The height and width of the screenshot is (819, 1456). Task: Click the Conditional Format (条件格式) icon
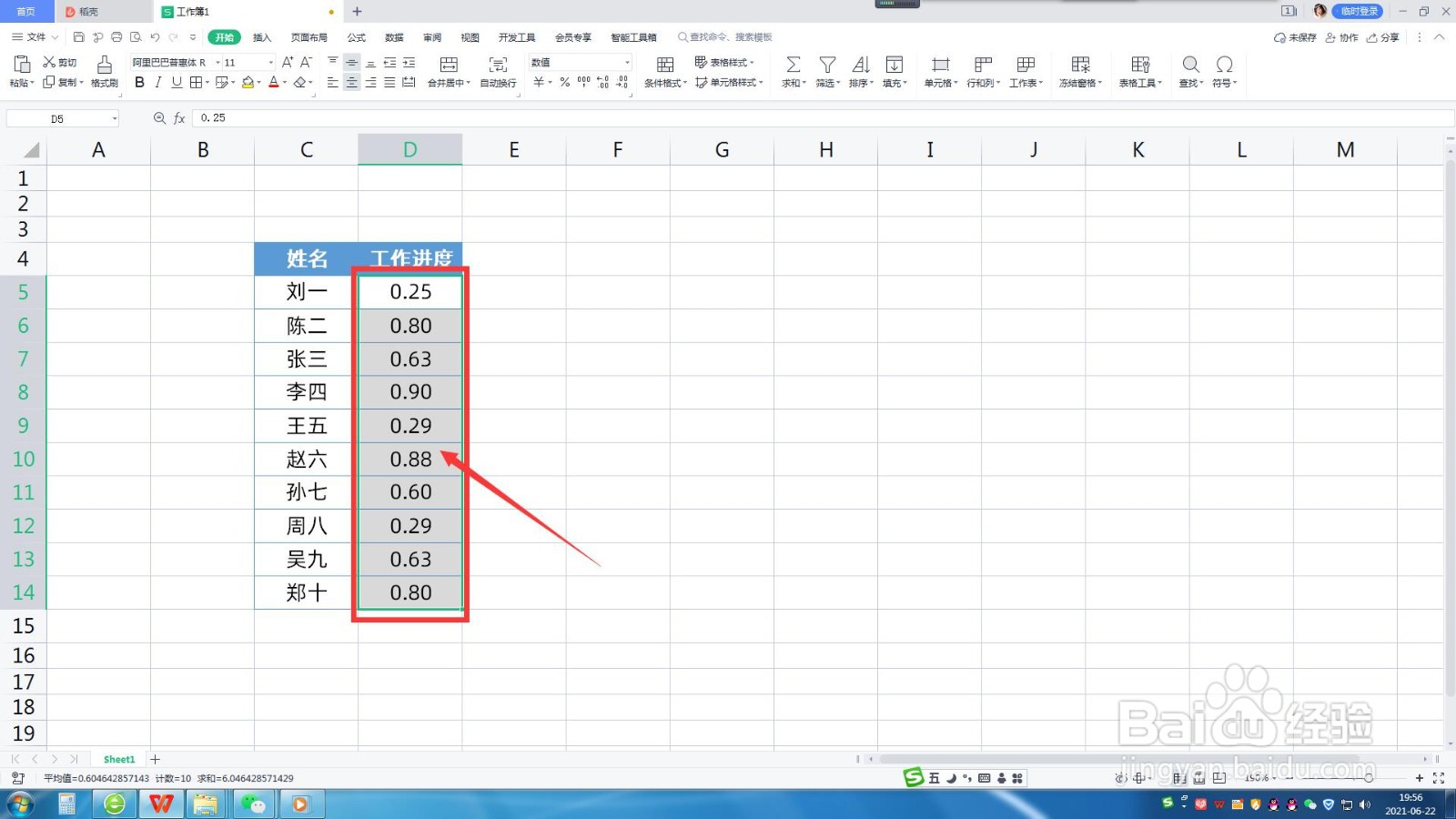coord(665,65)
